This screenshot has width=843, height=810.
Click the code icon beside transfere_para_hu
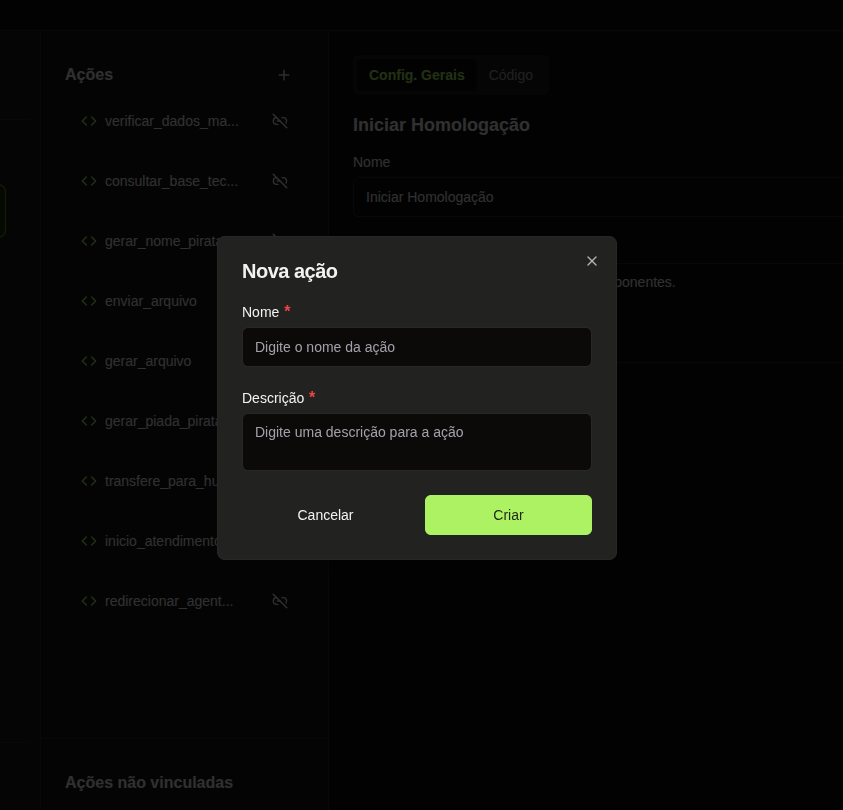click(x=89, y=481)
